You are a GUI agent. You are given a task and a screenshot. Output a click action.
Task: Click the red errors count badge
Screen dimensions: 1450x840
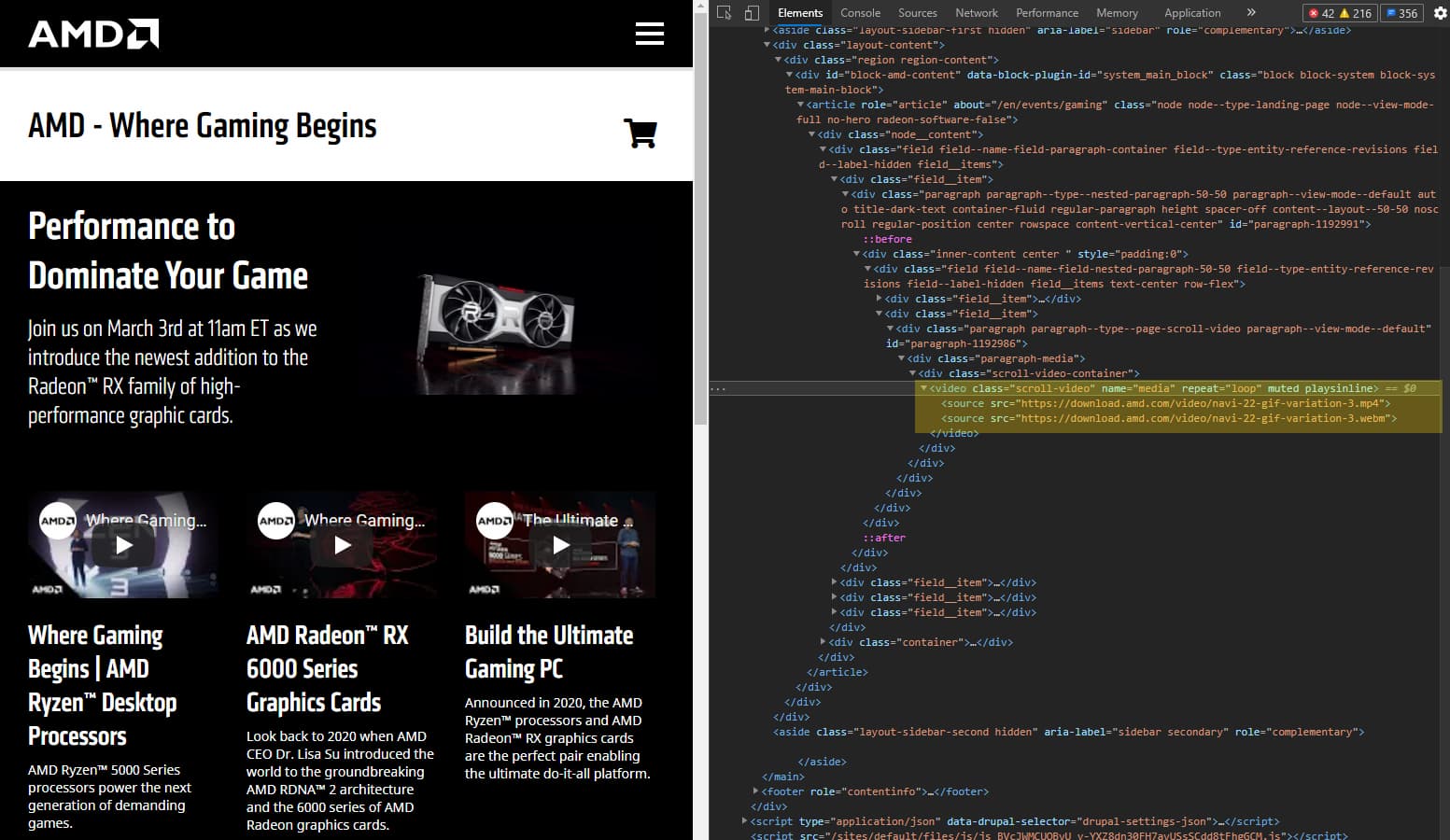1321,13
